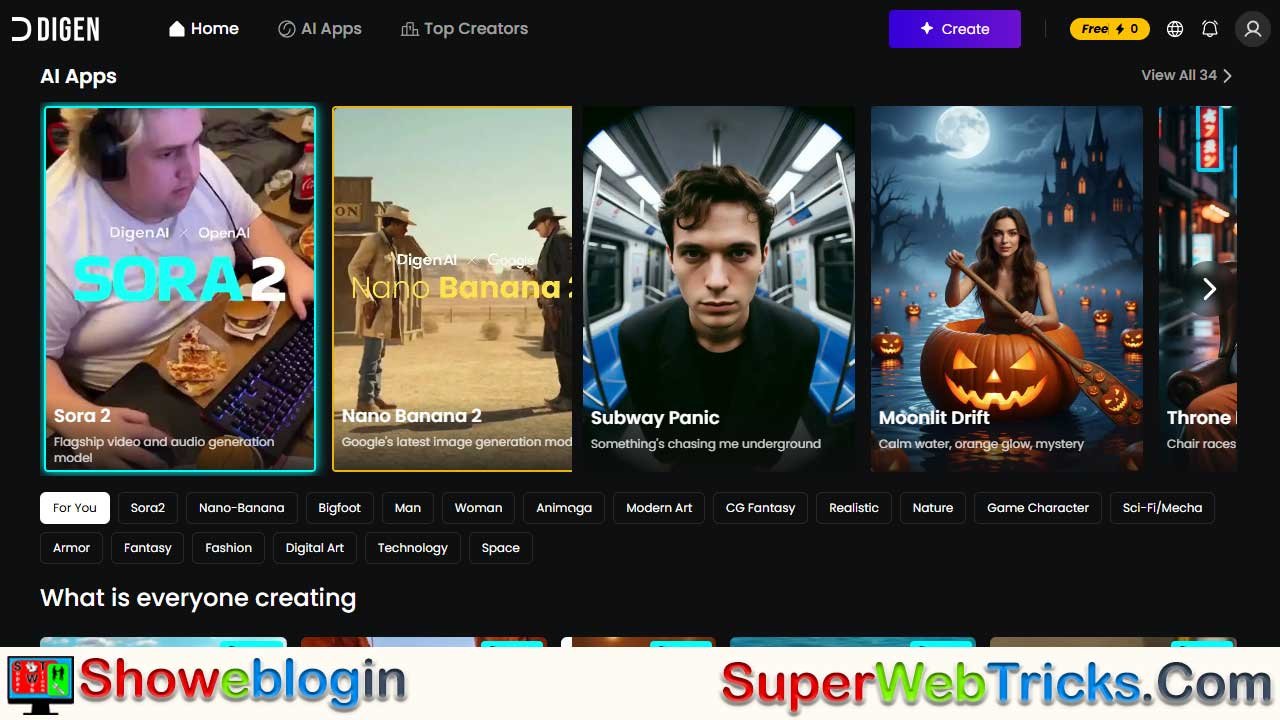The width and height of the screenshot is (1280, 720).
Task: Click the AI Apps compass icon
Action: pyautogui.click(x=285, y=28)
